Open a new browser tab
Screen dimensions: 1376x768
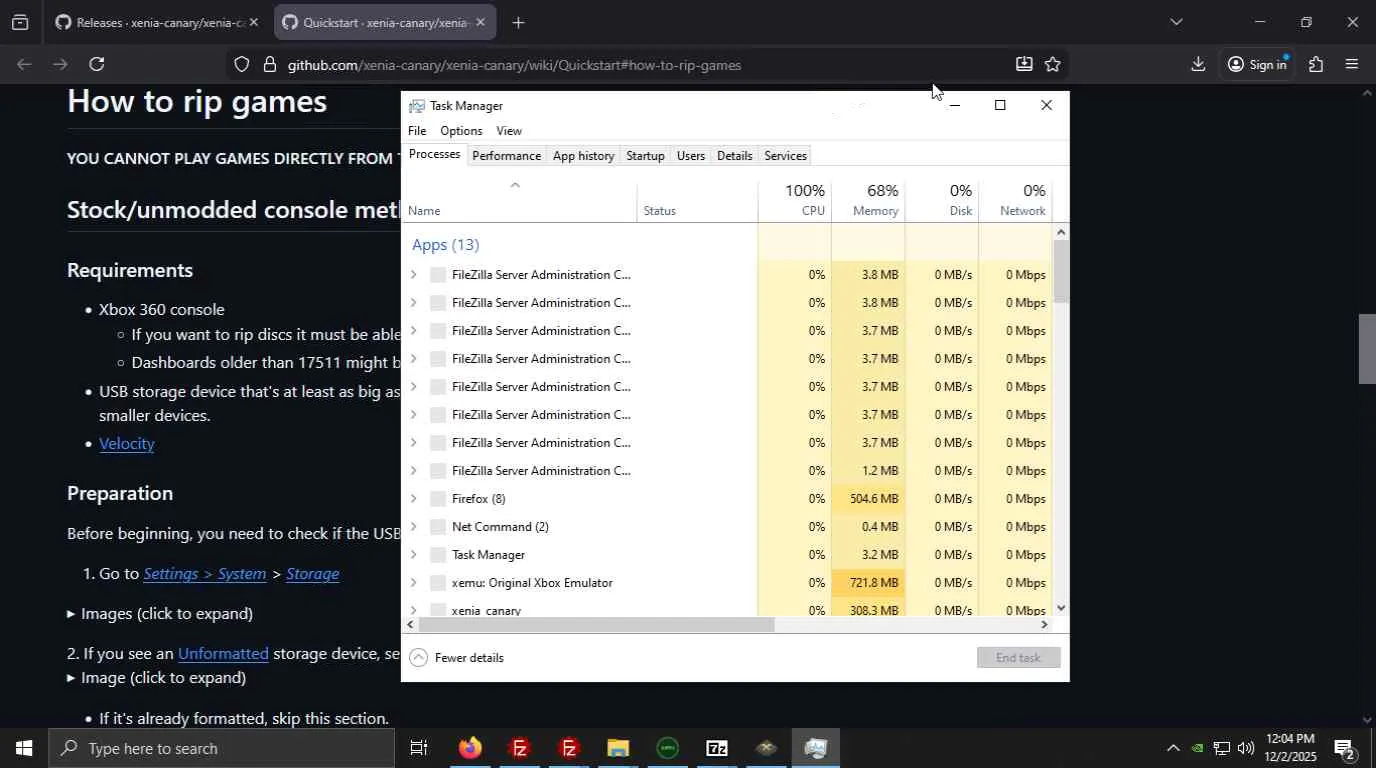point(518,22)
